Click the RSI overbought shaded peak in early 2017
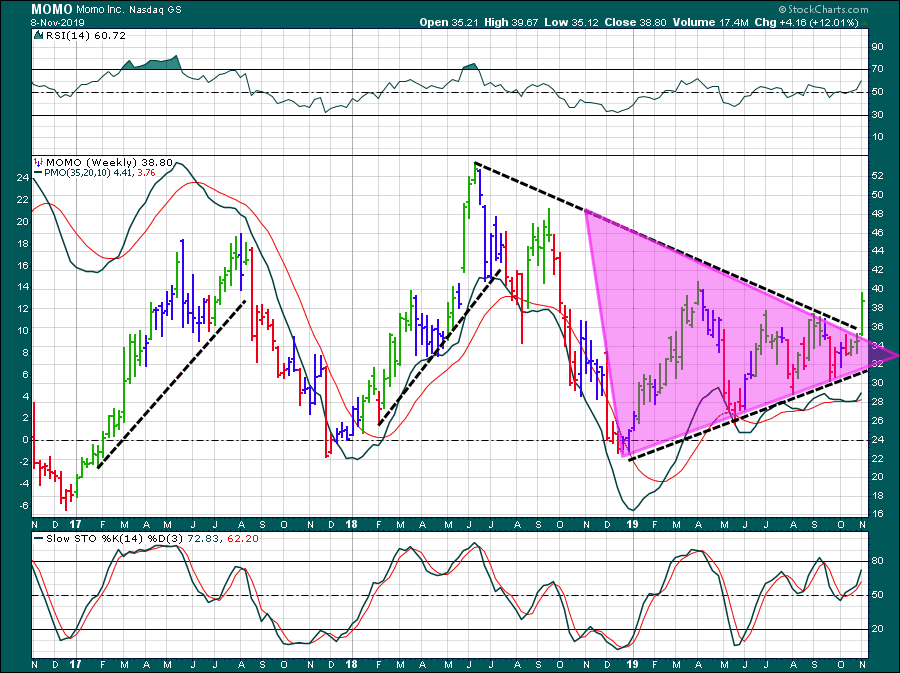This screenshot has width=900, height=673. pyautogui.click(x=150, y=64)
